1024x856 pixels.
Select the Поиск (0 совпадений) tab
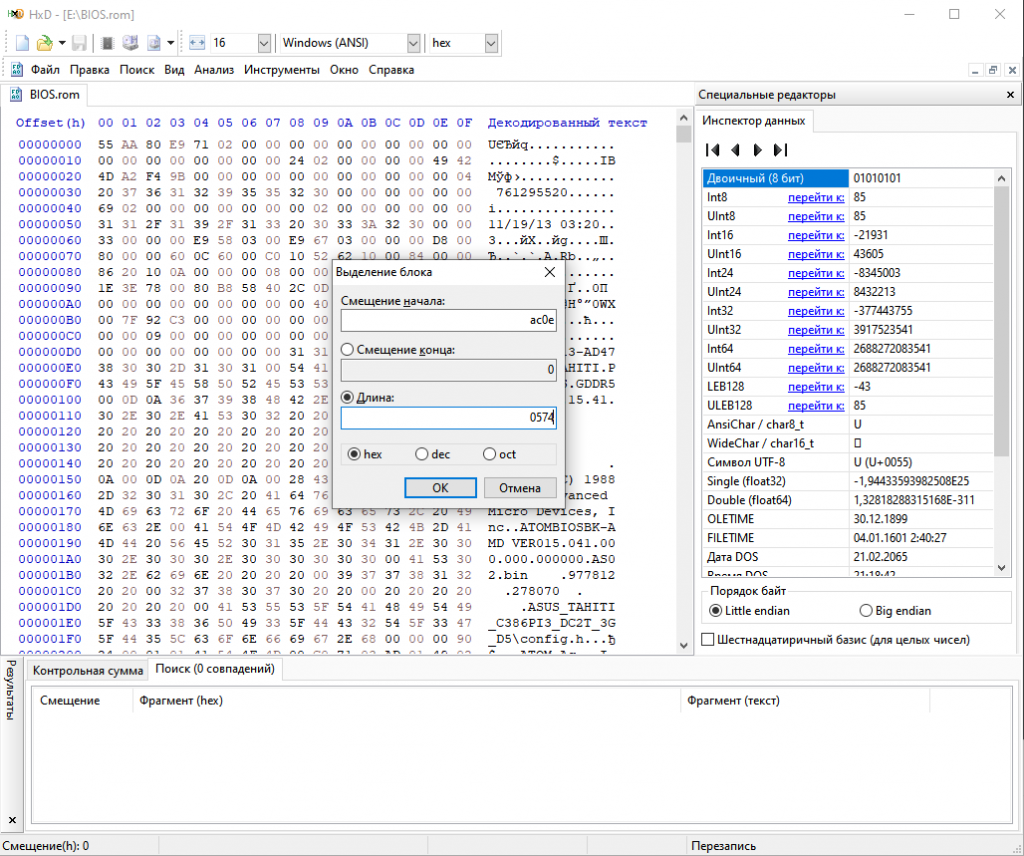click(x=215, y=669)
